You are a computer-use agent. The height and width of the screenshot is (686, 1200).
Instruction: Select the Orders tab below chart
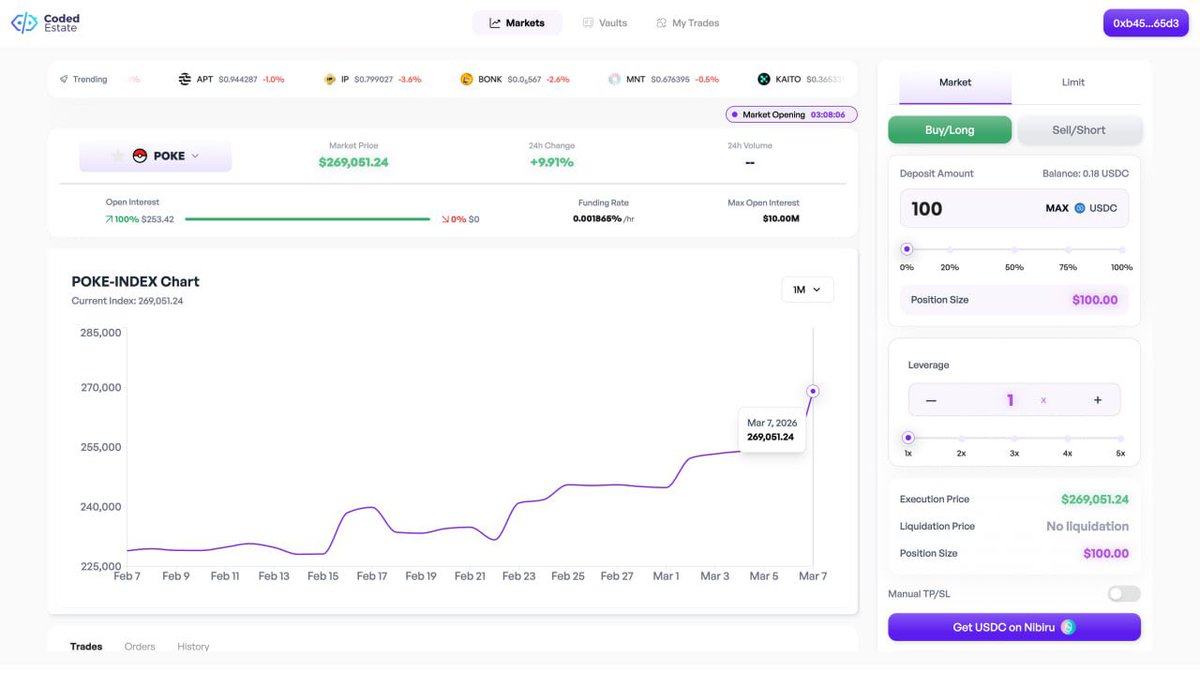(140, 646)
